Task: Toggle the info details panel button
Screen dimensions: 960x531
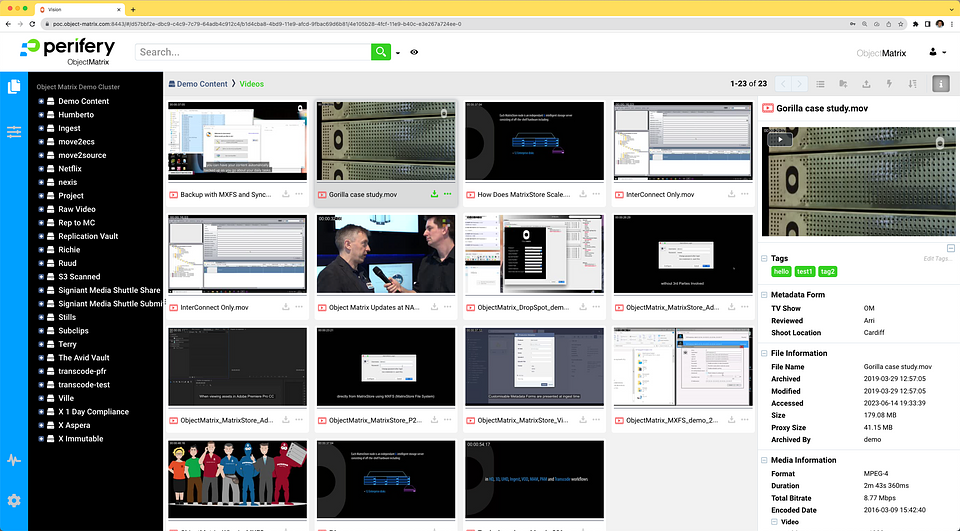Action: tap(940, 84)
